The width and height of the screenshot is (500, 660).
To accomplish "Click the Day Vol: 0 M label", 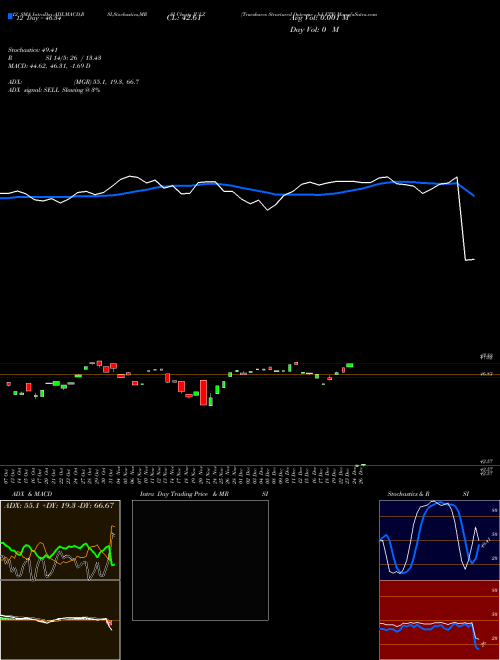I will (314, 30).
